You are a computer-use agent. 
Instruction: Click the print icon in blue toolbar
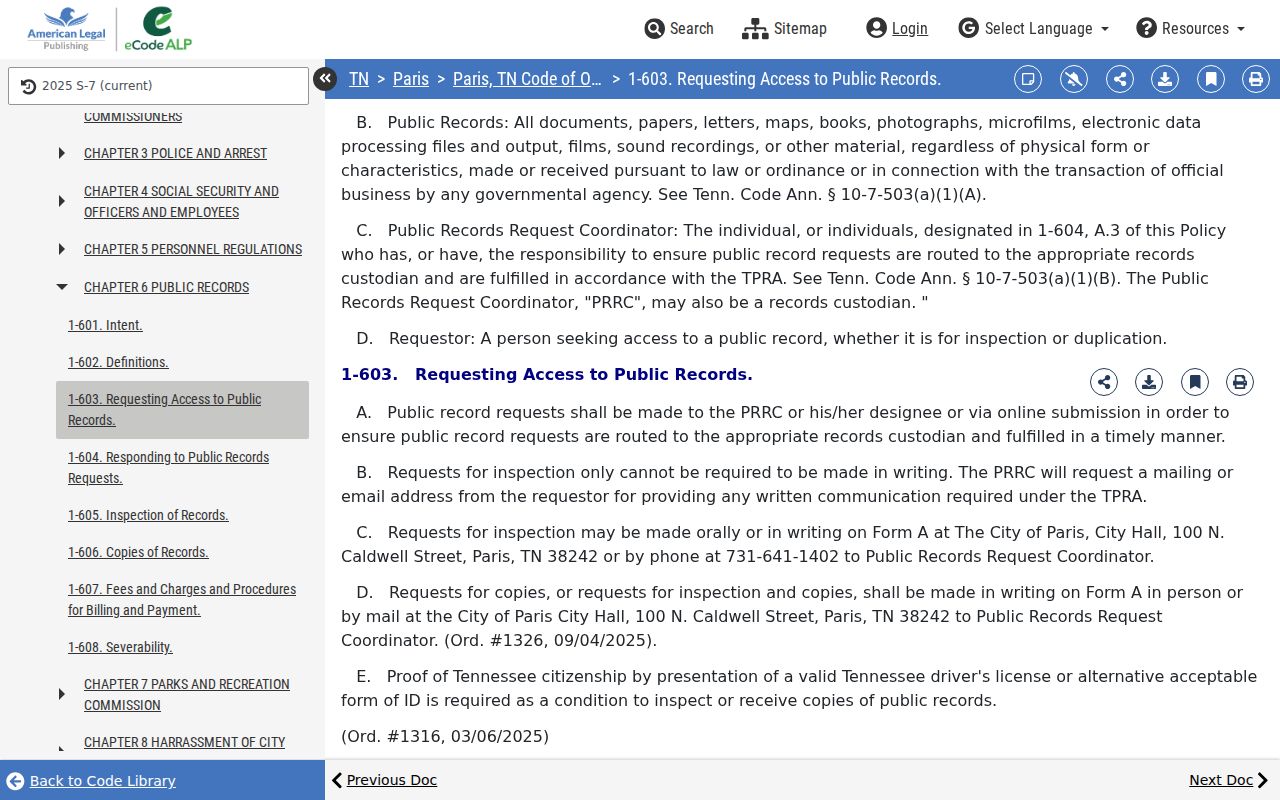point(1256,79)
